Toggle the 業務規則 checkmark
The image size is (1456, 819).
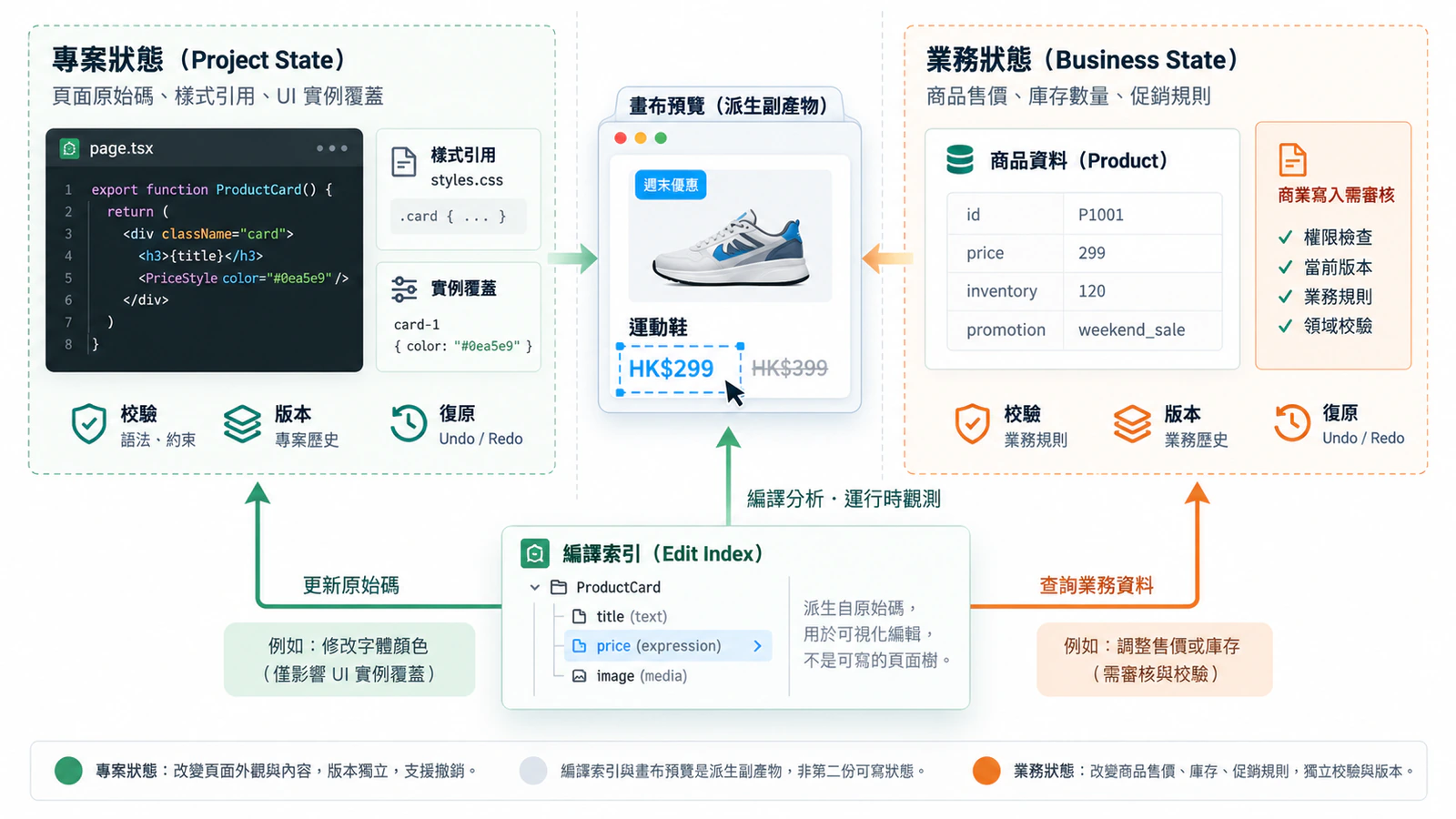[x=1285, y=297]
